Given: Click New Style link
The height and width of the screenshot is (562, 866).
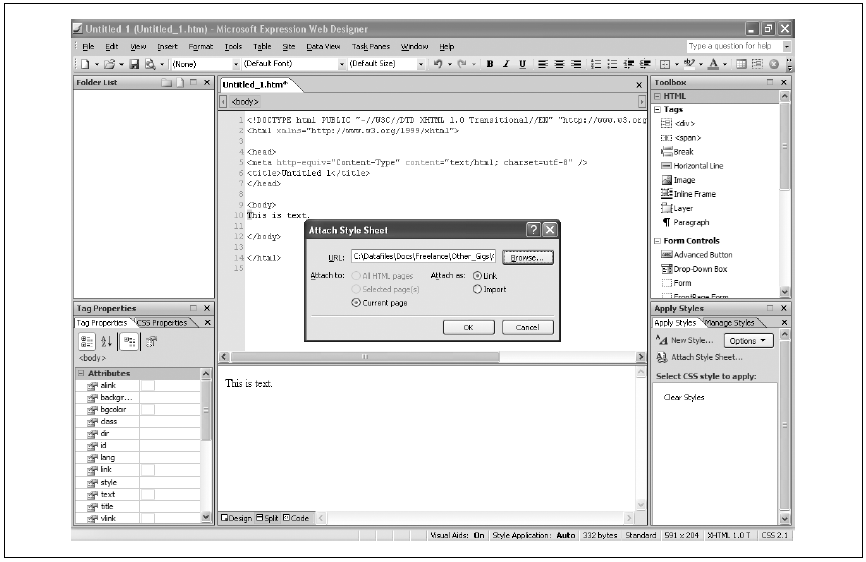Looking at the screenshot, I should pyautogui.click(x=692, y=340).
